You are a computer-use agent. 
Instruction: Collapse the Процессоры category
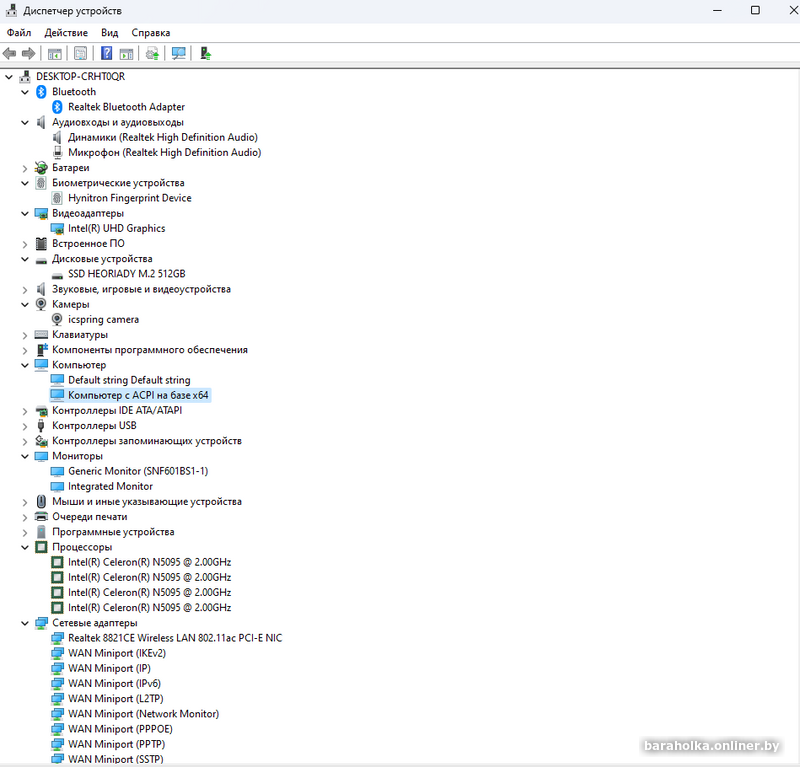[24, 547]
